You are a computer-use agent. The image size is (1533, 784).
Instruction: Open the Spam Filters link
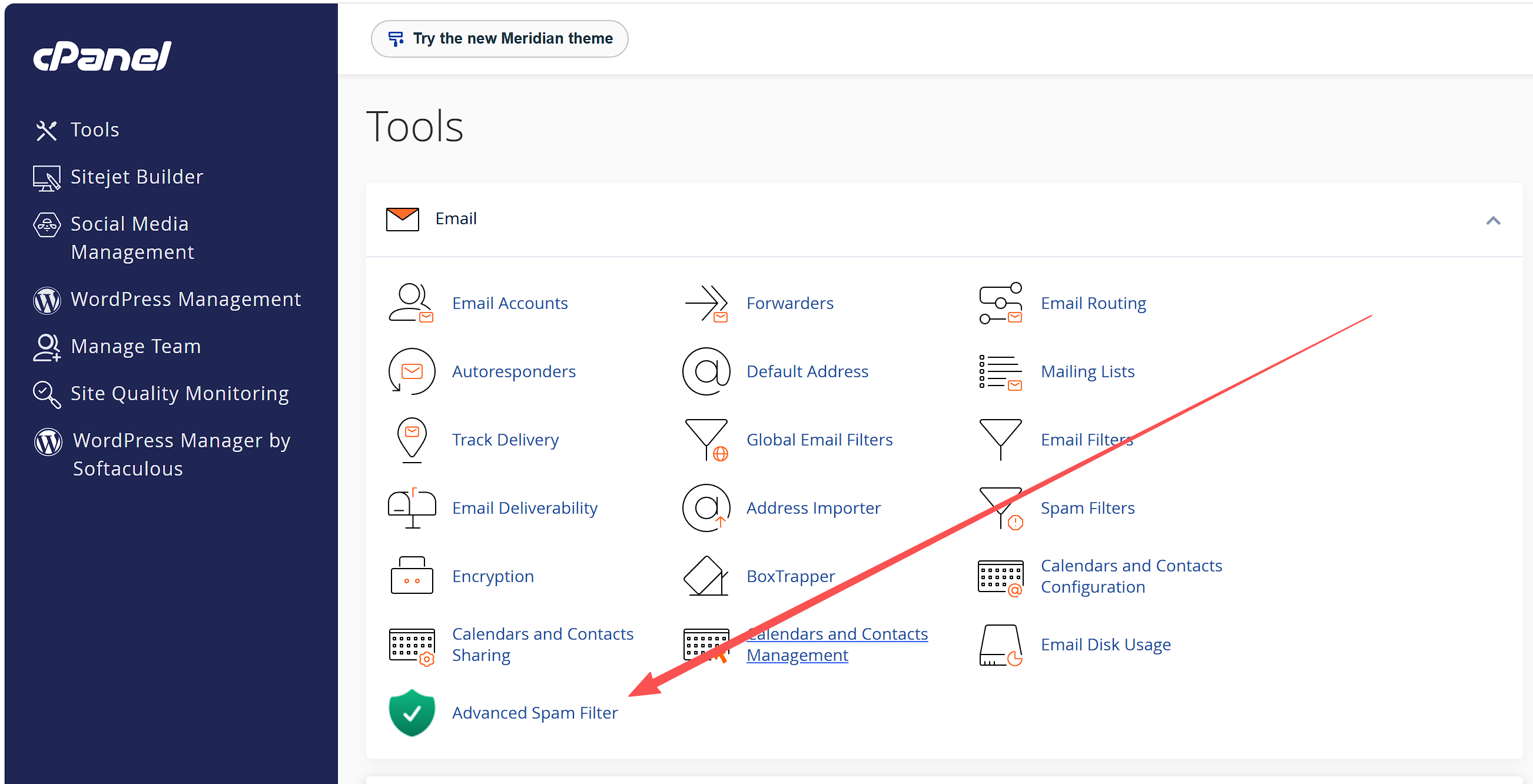[1087, 509]
